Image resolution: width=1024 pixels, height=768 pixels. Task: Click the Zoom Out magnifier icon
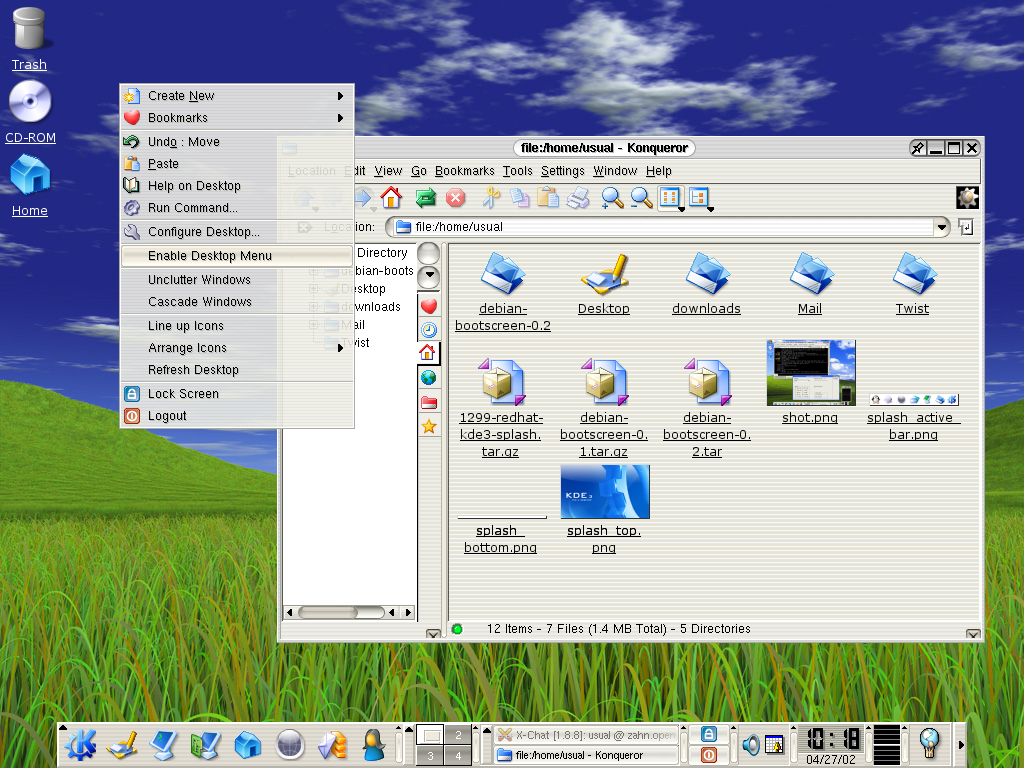coord(641,197)
